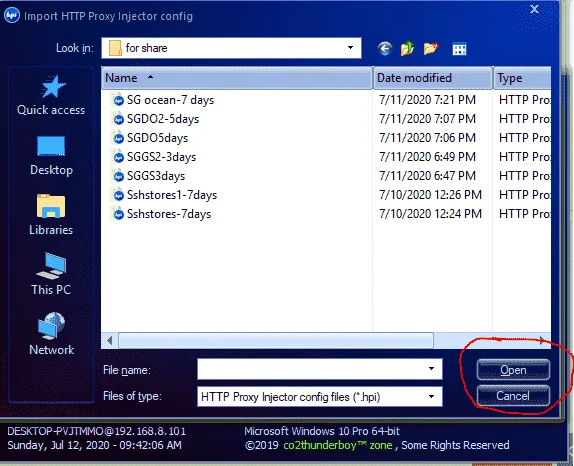Click 'DESKTOP-PVJTMMO@192.168.8.101' status text

[97, 431]
